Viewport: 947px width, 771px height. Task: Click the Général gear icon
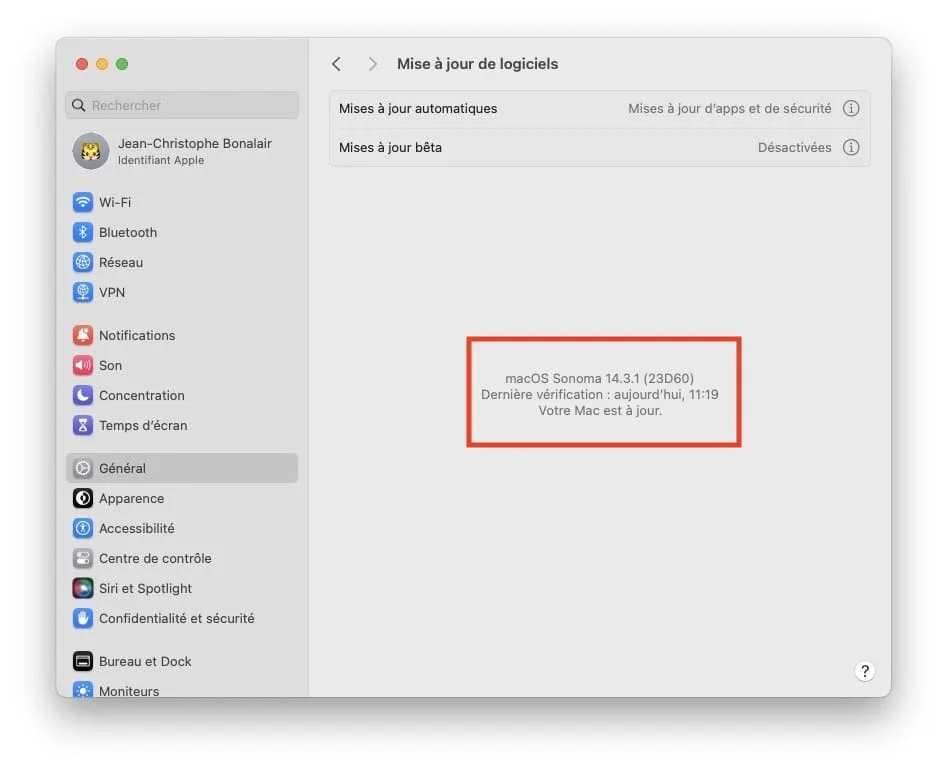83,469
